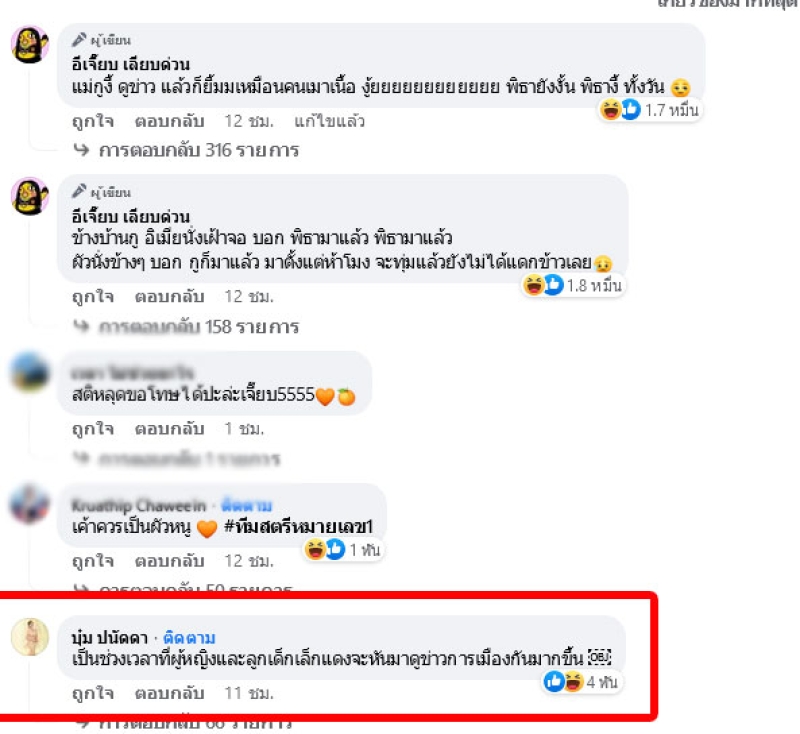
Task: View the 1 พัน reactions on the hashtag comment
Action: [343, 550]
